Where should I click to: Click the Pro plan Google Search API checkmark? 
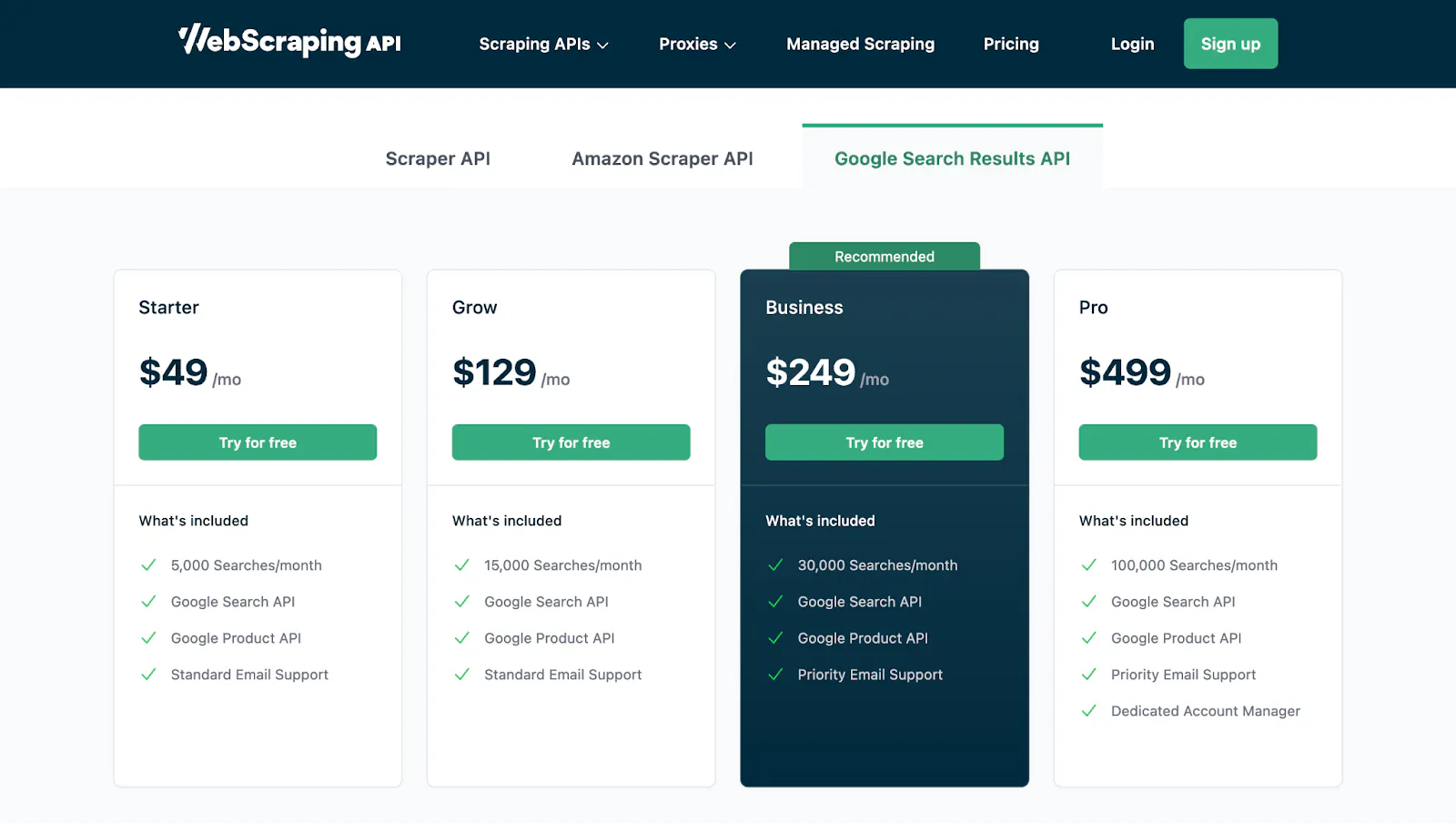(x=1088, y=602)
